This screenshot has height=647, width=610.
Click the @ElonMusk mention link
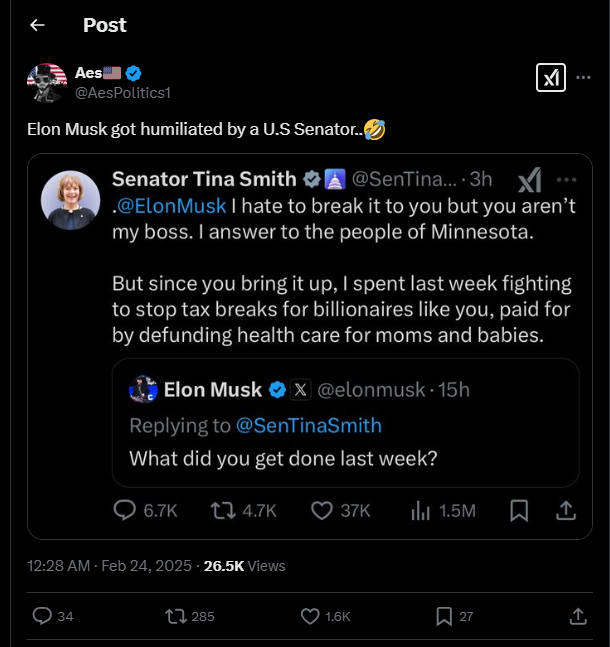point(172,208)
